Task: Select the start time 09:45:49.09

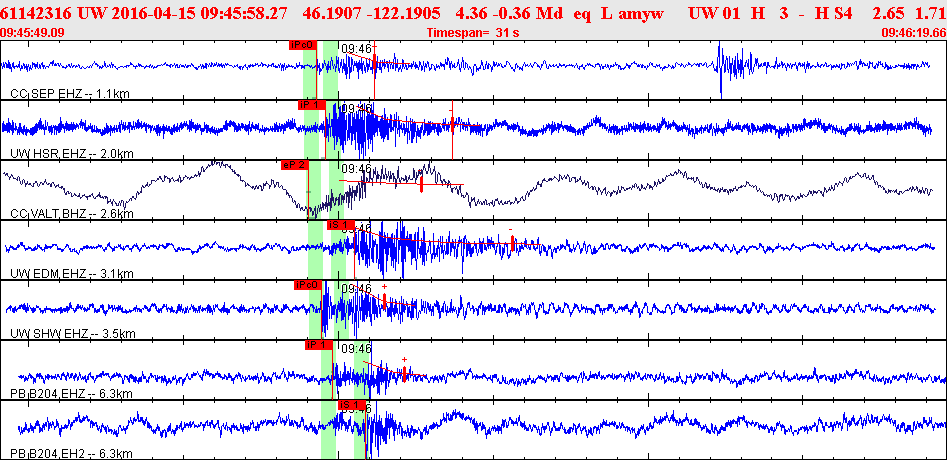Action: pos(32,33)
